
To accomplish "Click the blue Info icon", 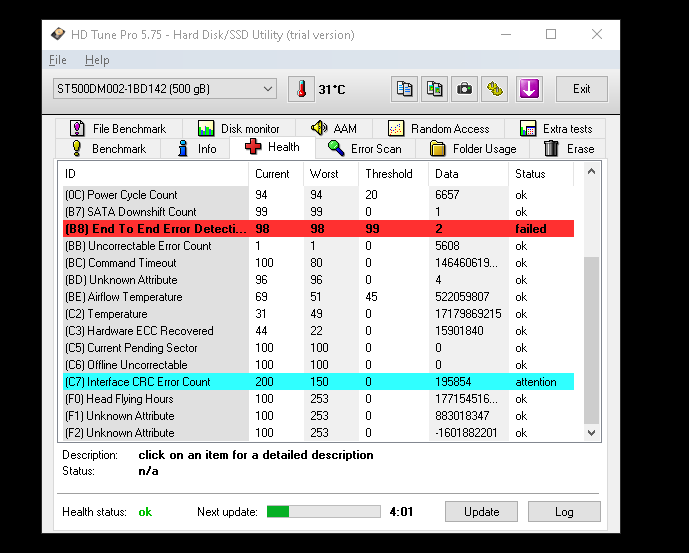I will point(182,149).
